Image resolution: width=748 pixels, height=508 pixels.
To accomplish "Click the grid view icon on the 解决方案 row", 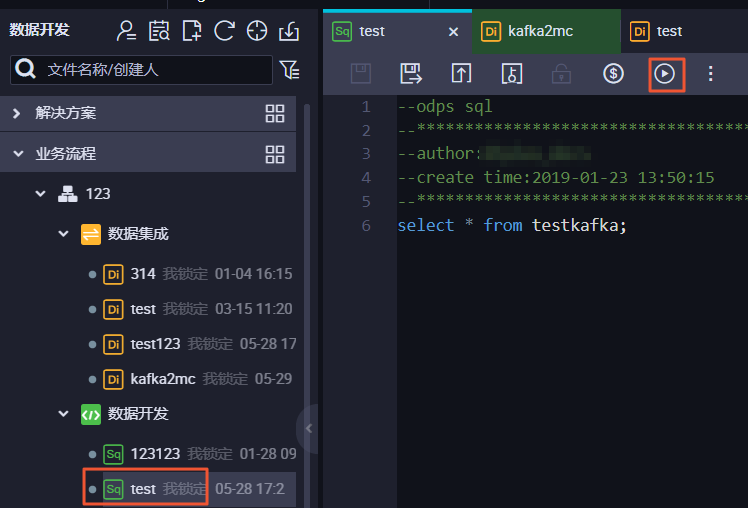I will click(x=275, y=114).
